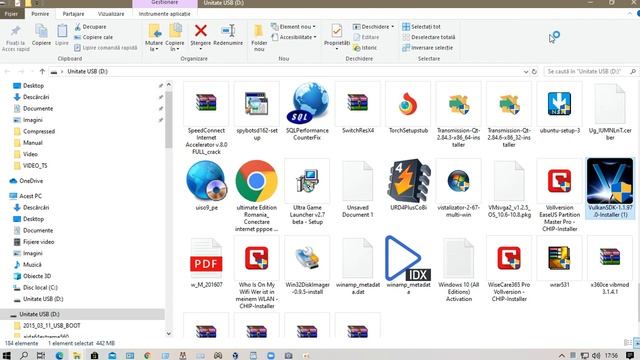Click the Copiere icon in Clipboard group
640x360 pixels.
coord(41,31)
